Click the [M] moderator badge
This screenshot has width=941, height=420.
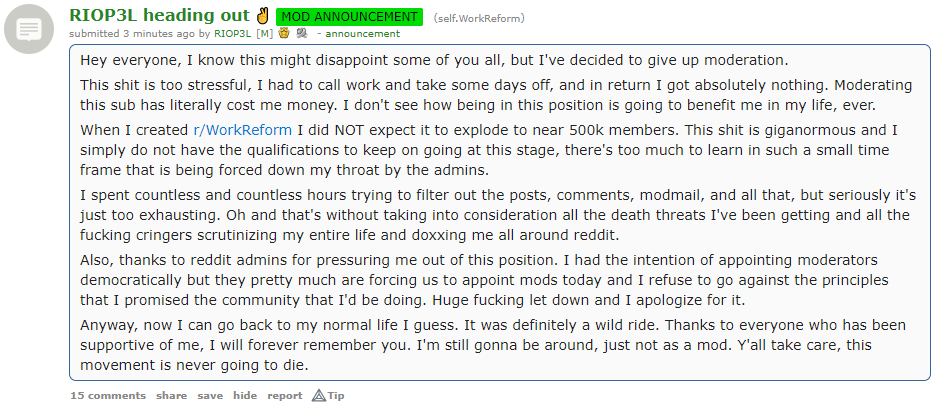(x=265, y=34)
